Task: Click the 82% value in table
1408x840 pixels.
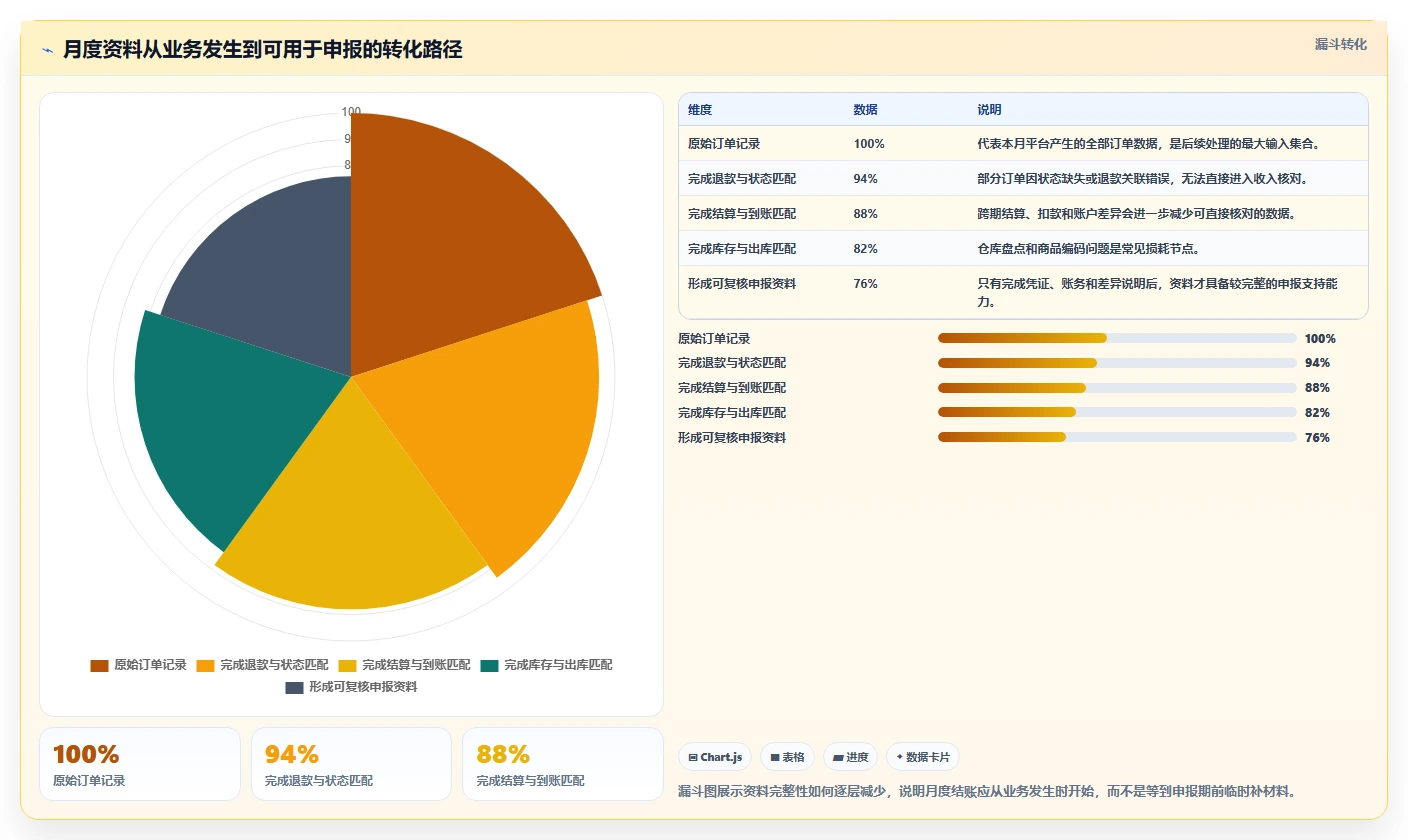Action: (x=866, y=249)
